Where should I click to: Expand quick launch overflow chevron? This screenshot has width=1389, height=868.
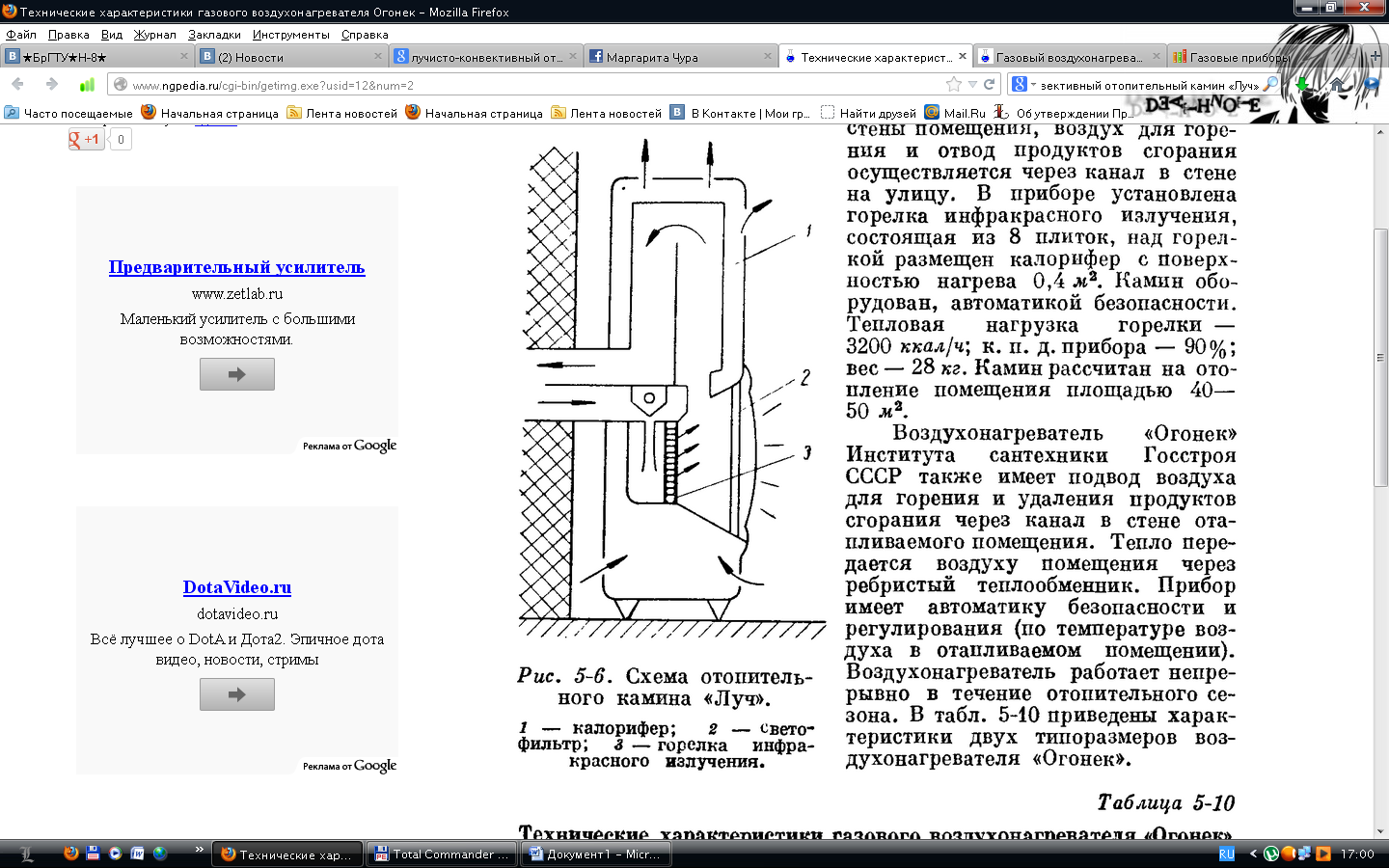tap(199, 851)
